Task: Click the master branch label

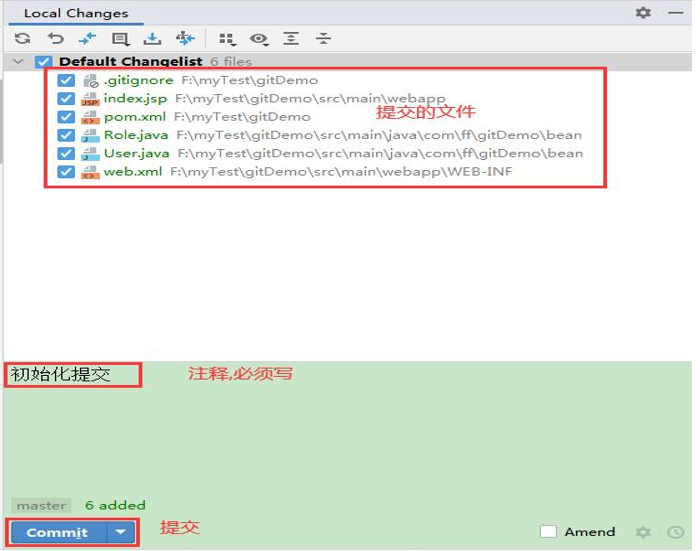Action: click(x=41, y=505)
